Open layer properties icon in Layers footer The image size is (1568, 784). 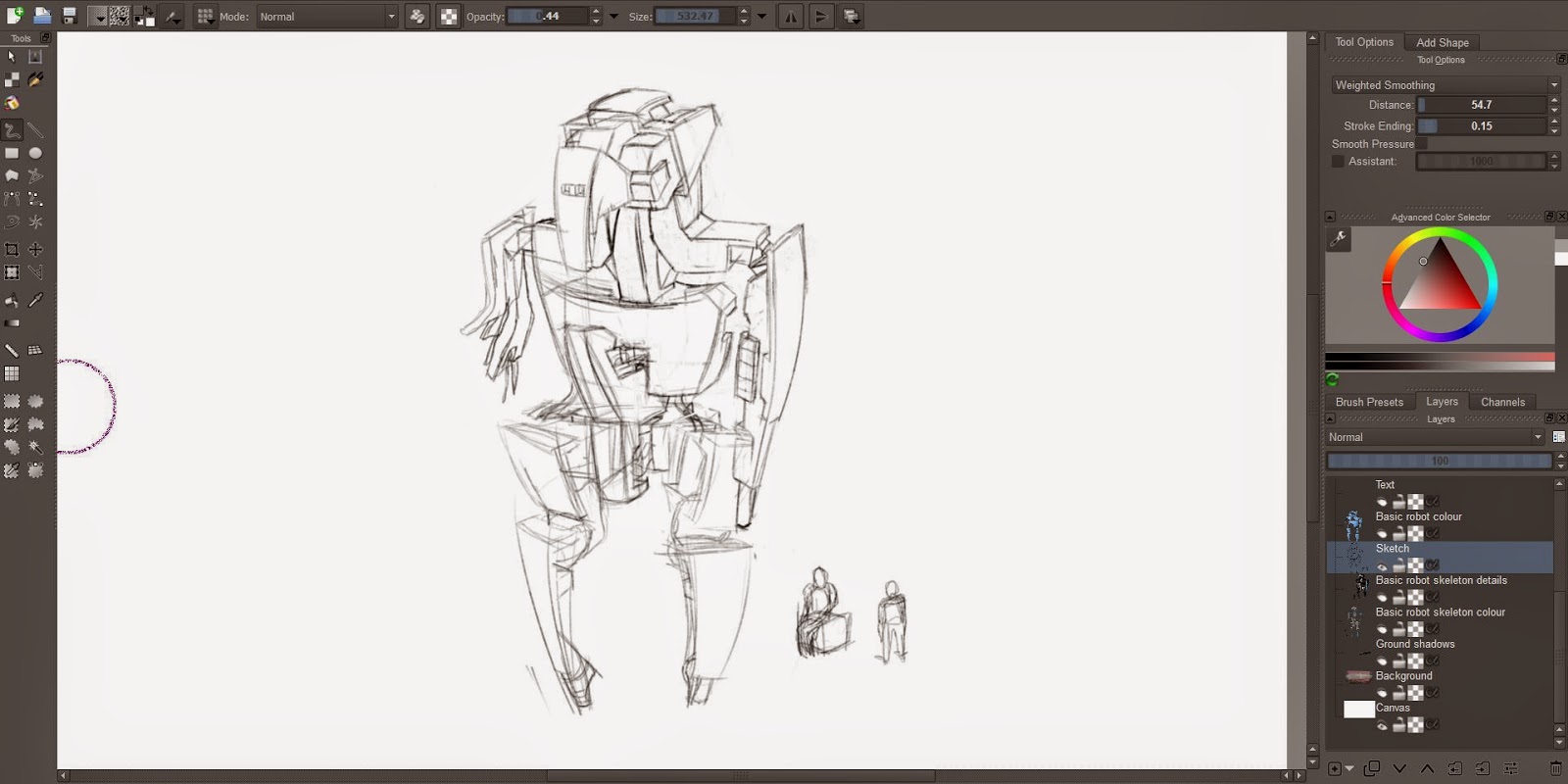[1510, 768]
